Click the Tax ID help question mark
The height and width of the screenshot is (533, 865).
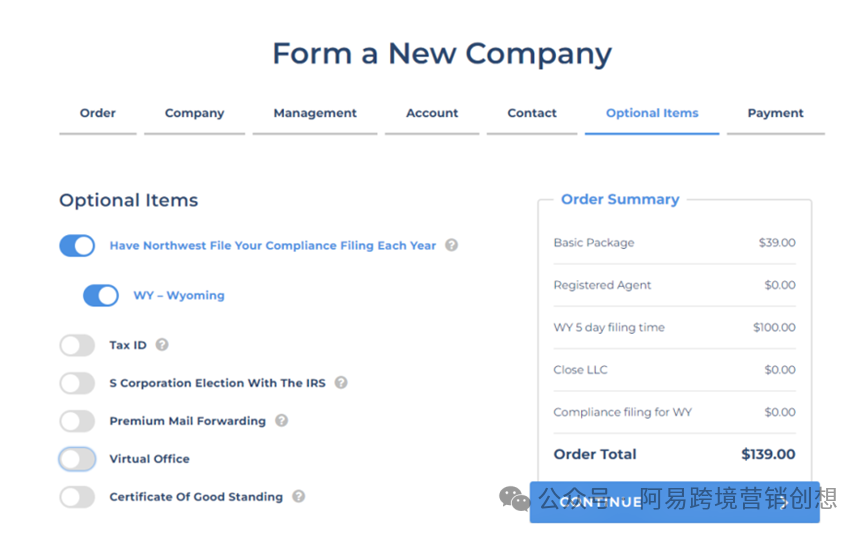tap(162, 345)
